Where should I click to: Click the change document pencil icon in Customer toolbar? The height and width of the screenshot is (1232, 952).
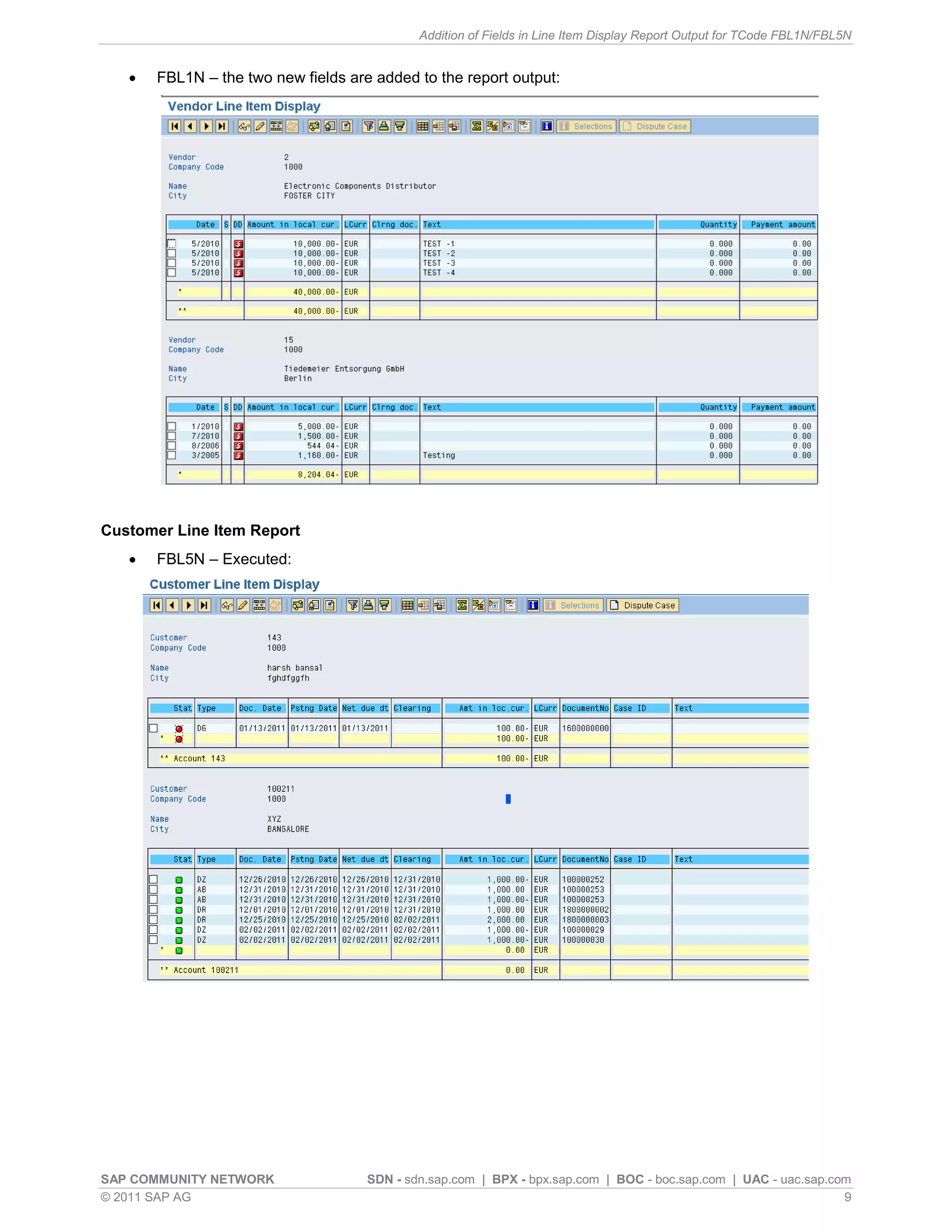pyautogui.click(x=243, y=605)
